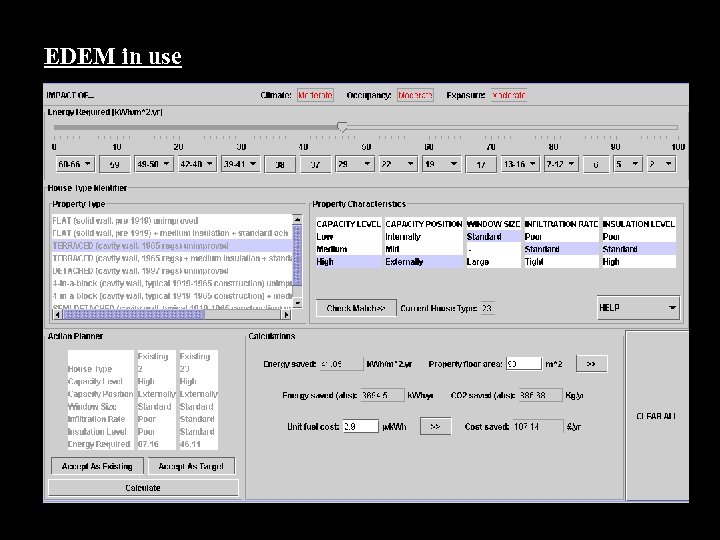Select Poor in INSULATION LEVEL column
The width and height of the screenshot is (720, 540).
click(x=639, y=236)
